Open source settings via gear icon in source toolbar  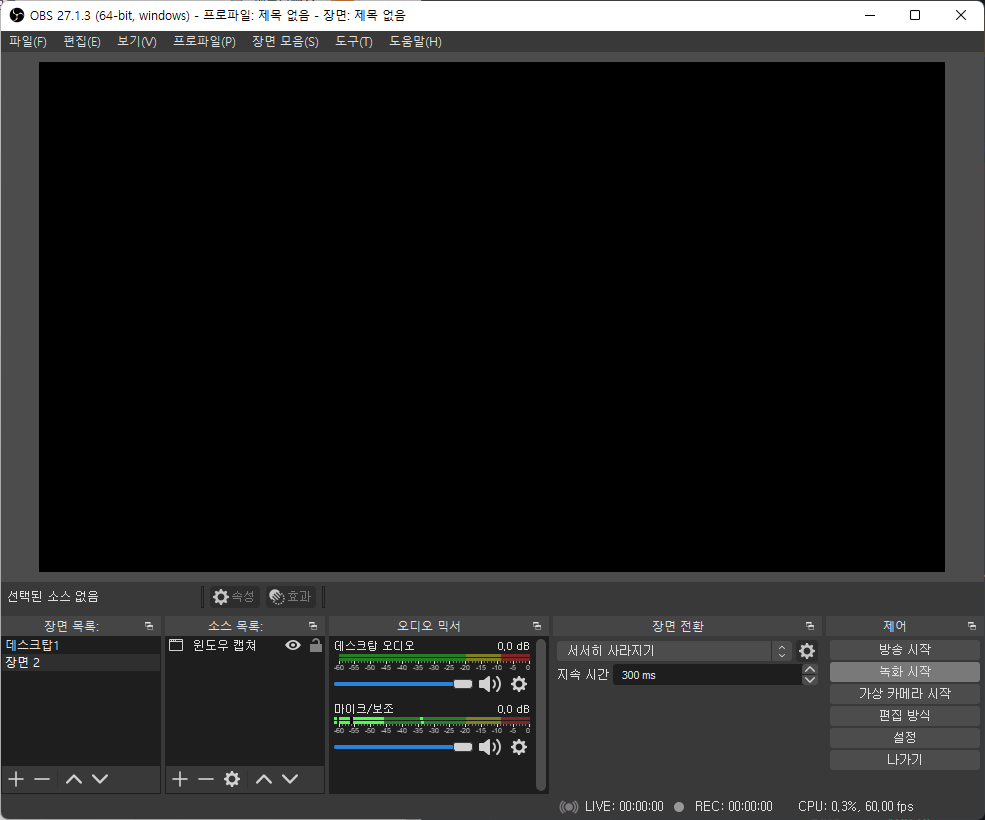(x=232, y=779)
